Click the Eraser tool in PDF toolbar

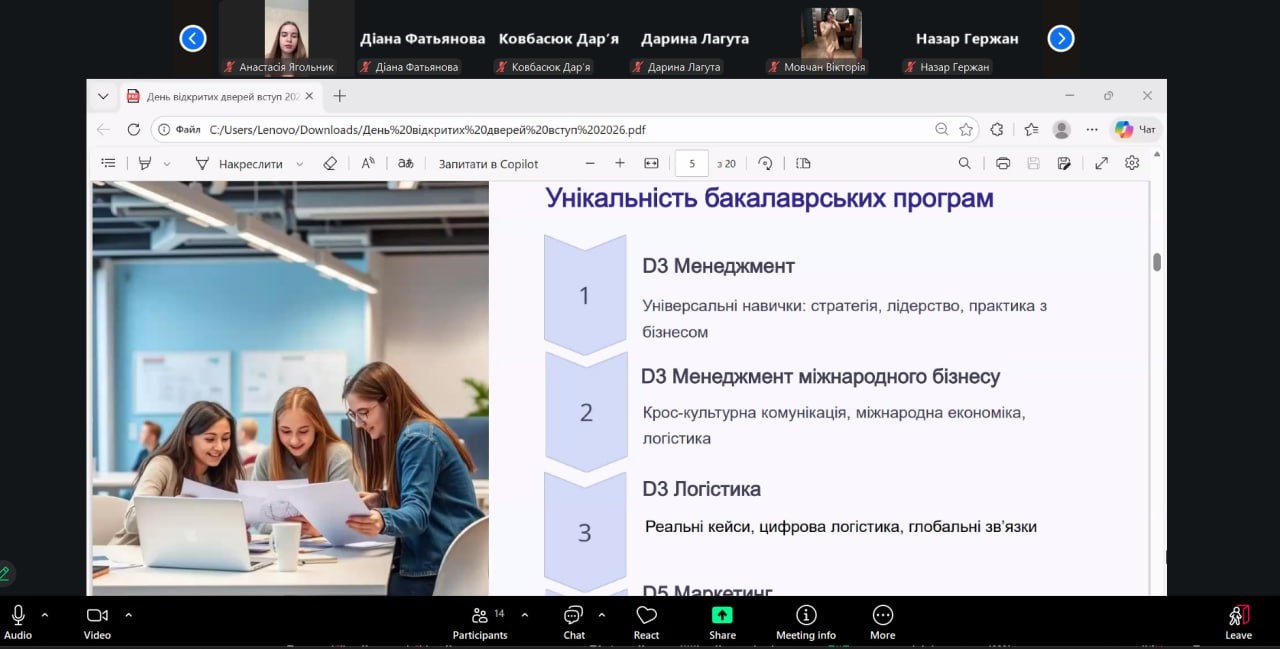(330, 163)
